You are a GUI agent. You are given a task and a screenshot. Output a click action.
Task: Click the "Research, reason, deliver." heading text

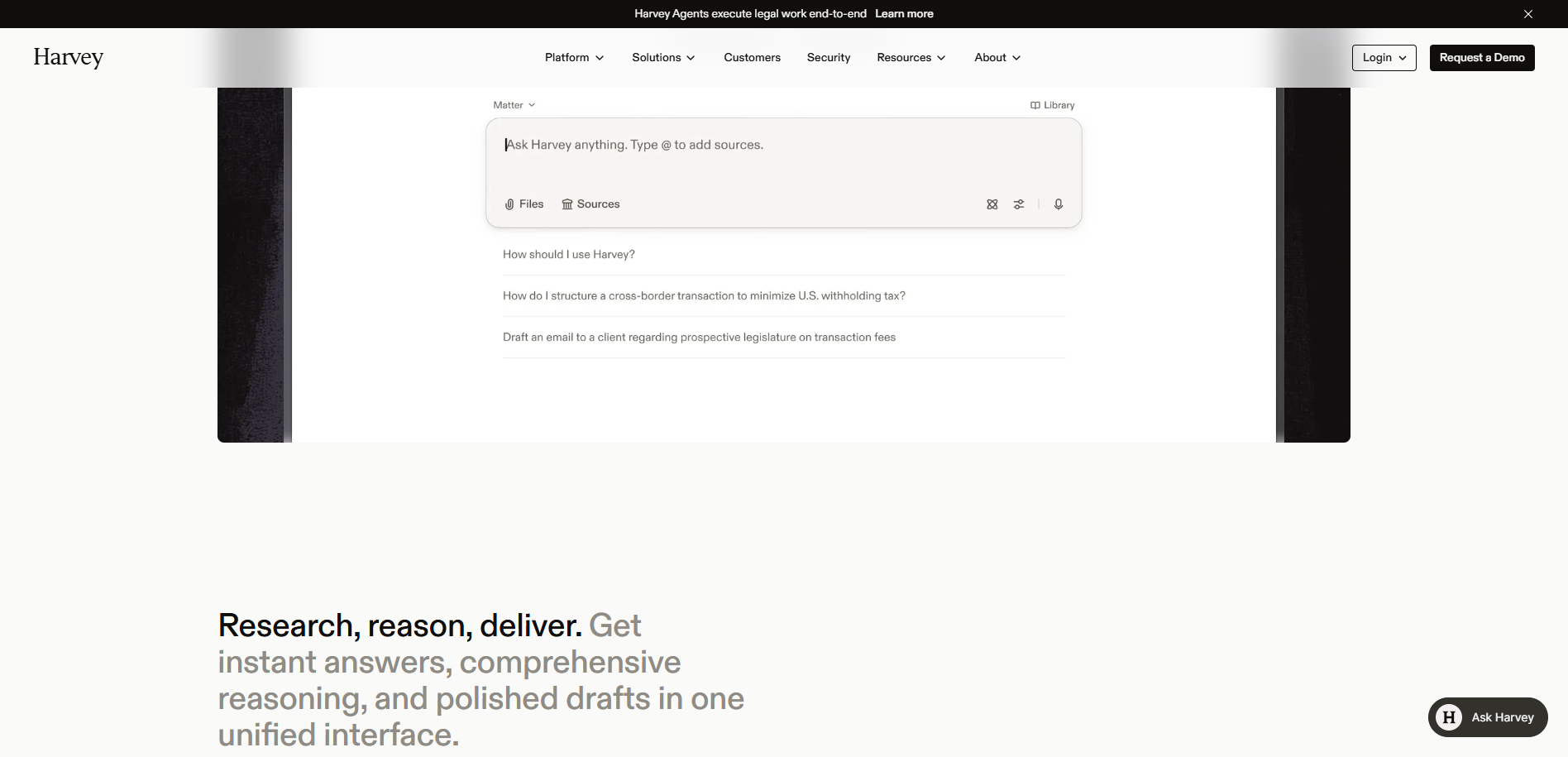click(x=400, y=625)
